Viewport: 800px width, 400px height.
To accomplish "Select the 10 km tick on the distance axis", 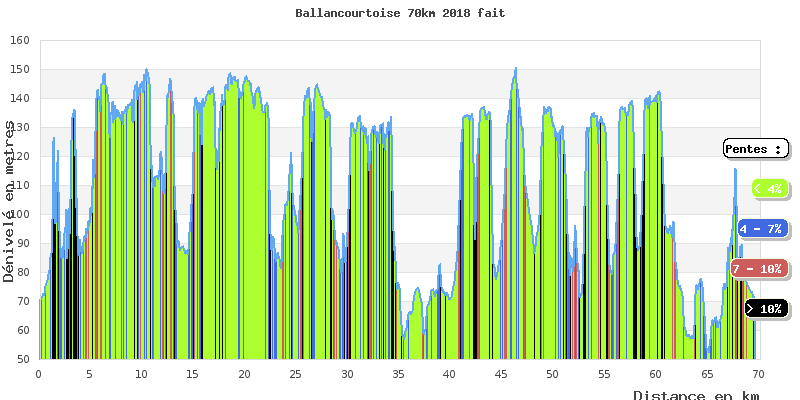I will pyautogui.click(x=141, y=373).
